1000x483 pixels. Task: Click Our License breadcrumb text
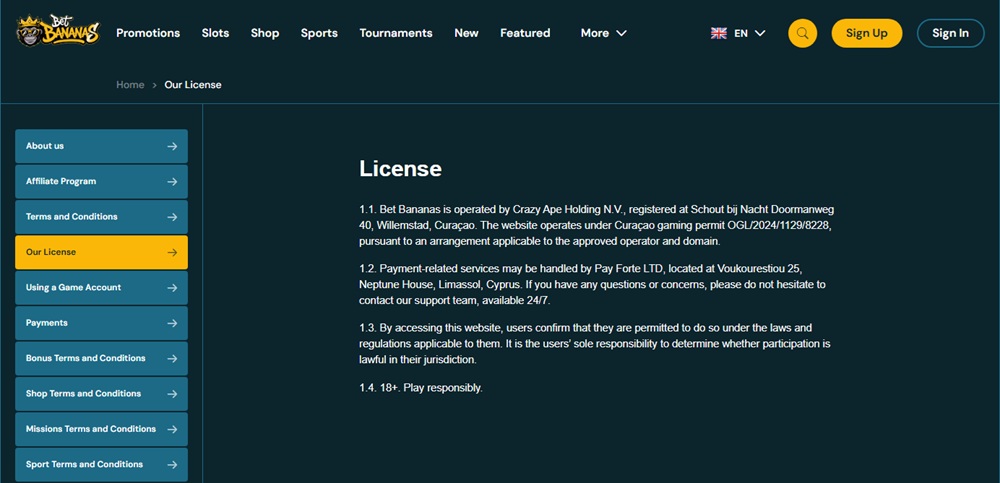(193, 85)
